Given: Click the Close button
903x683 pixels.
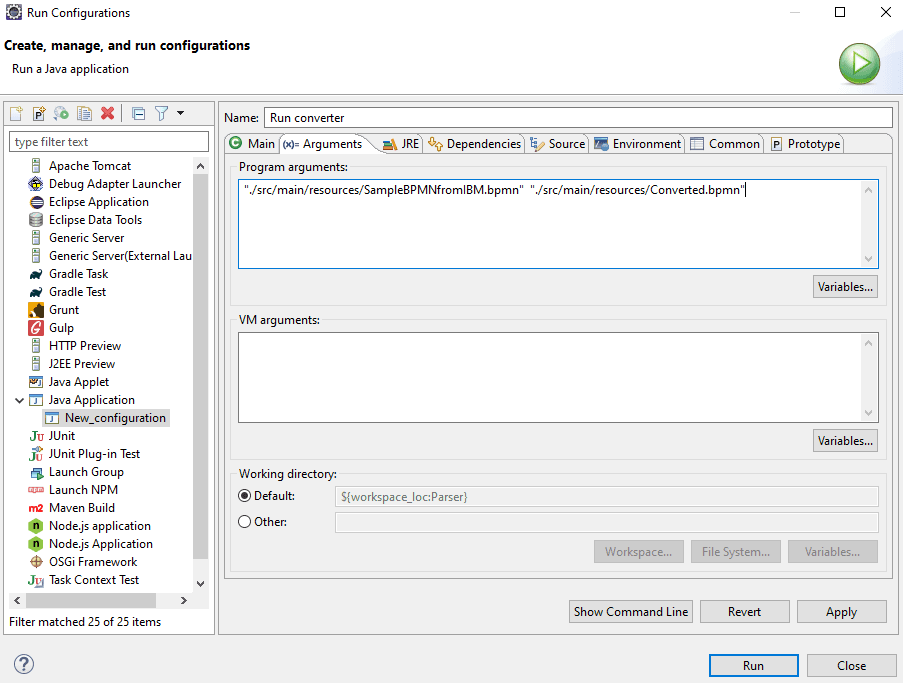Looking at the screenshot, I should pyautogui.click(x=851, y=666).
